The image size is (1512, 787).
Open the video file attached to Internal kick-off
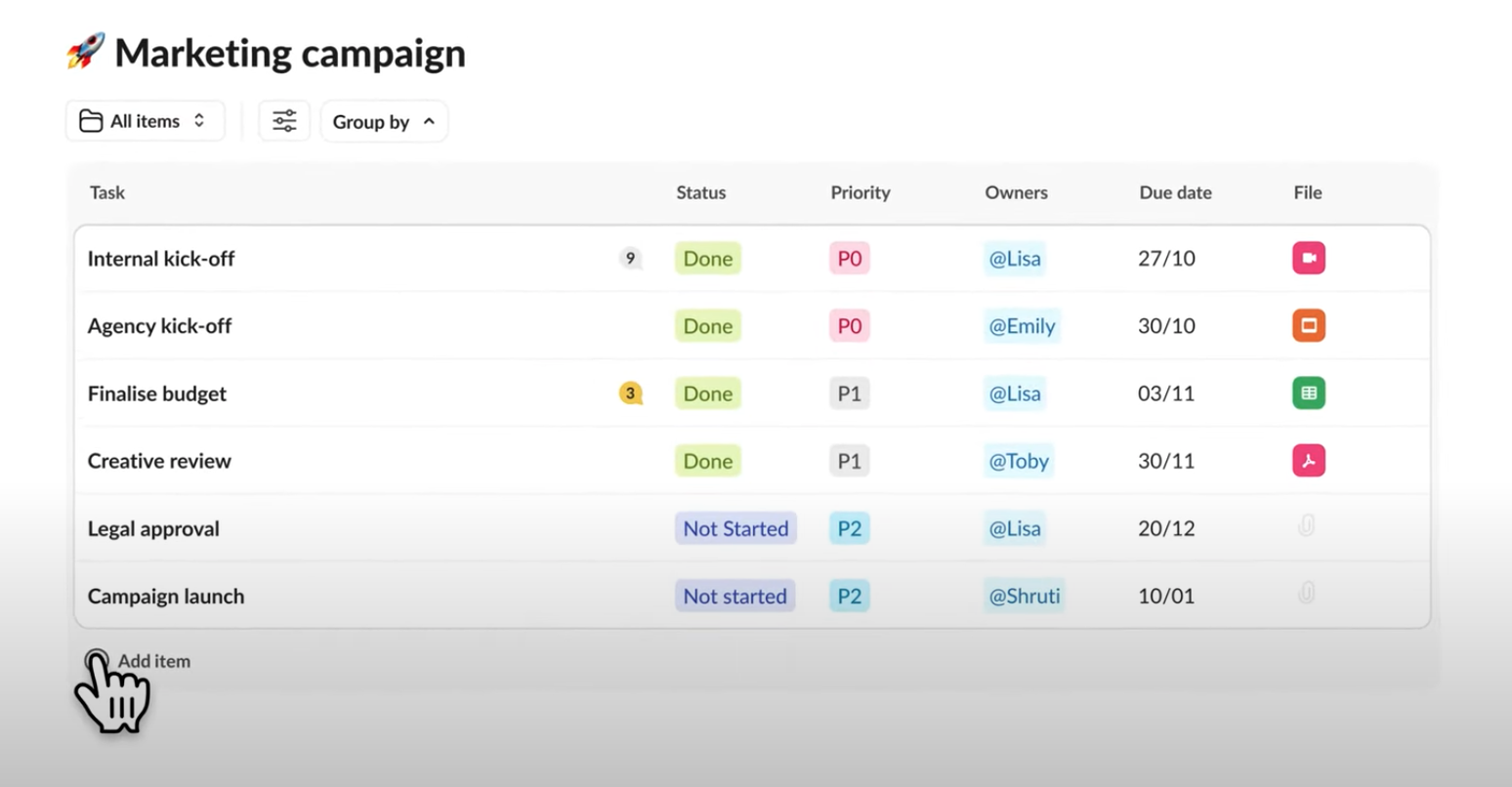click(1308, 258)
